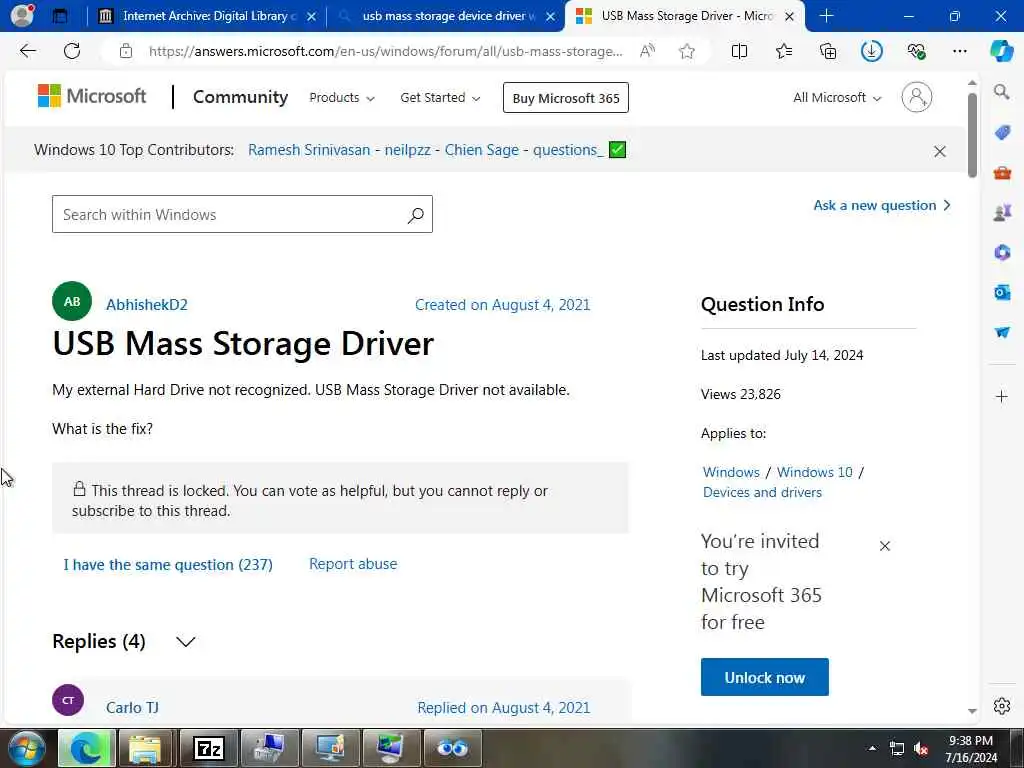The width and height of the screenshot is (1024, 768).
Task: Expand All Microsoft dropdown
Action: [837, 97]
